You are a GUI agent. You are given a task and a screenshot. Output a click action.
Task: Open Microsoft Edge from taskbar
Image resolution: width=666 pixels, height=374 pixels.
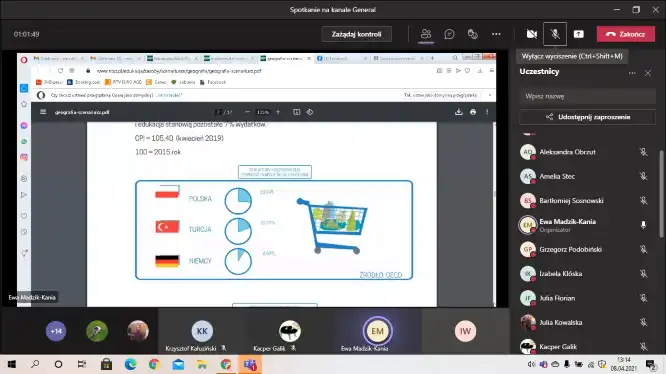130,364
